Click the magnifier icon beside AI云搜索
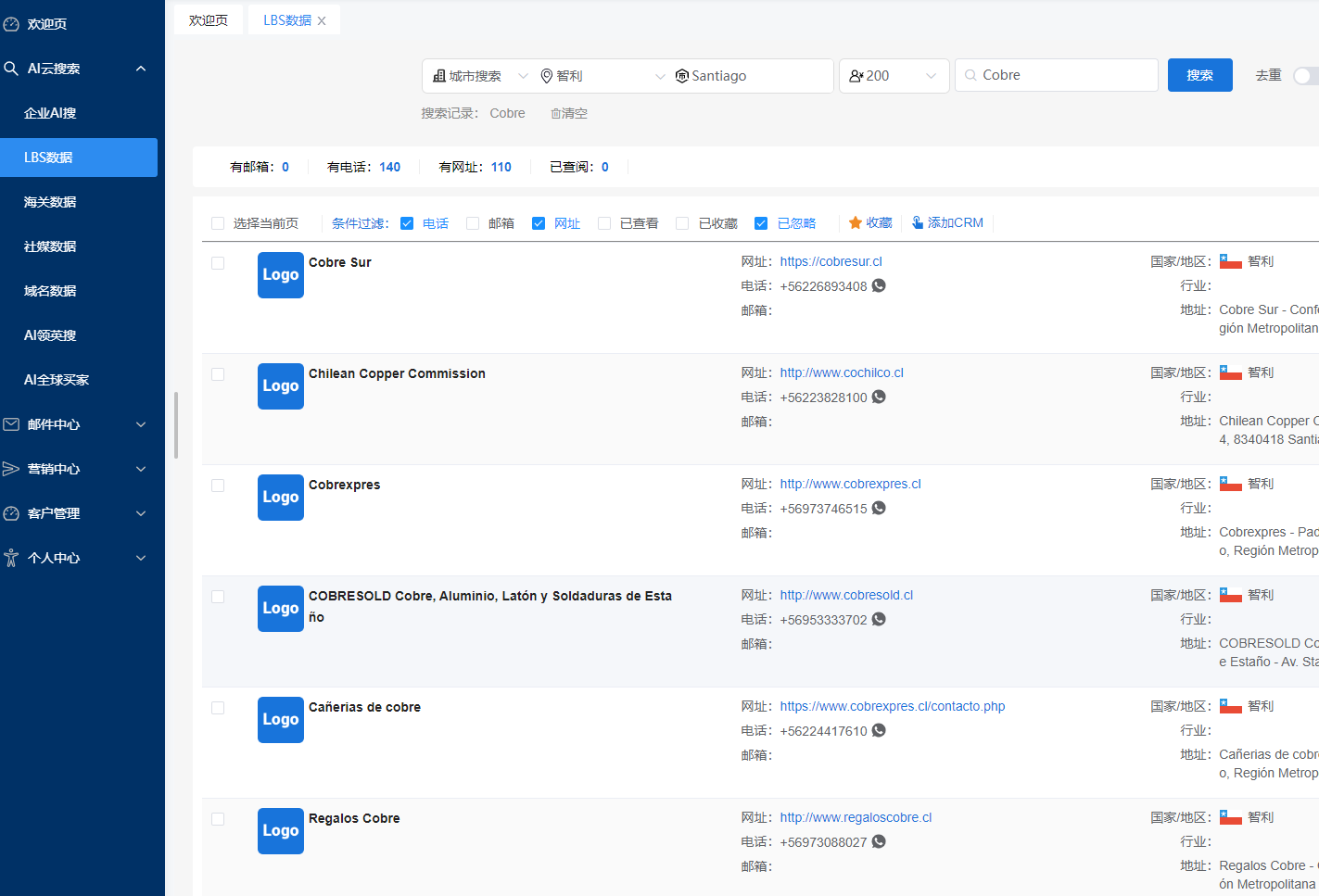The image size is (1319, 896). point(11,69)
